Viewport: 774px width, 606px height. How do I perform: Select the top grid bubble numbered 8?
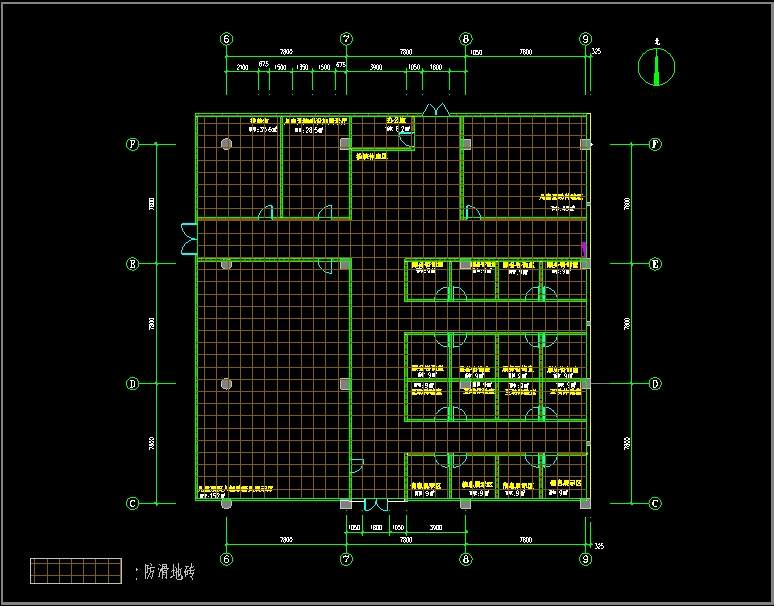pos(466,39)
